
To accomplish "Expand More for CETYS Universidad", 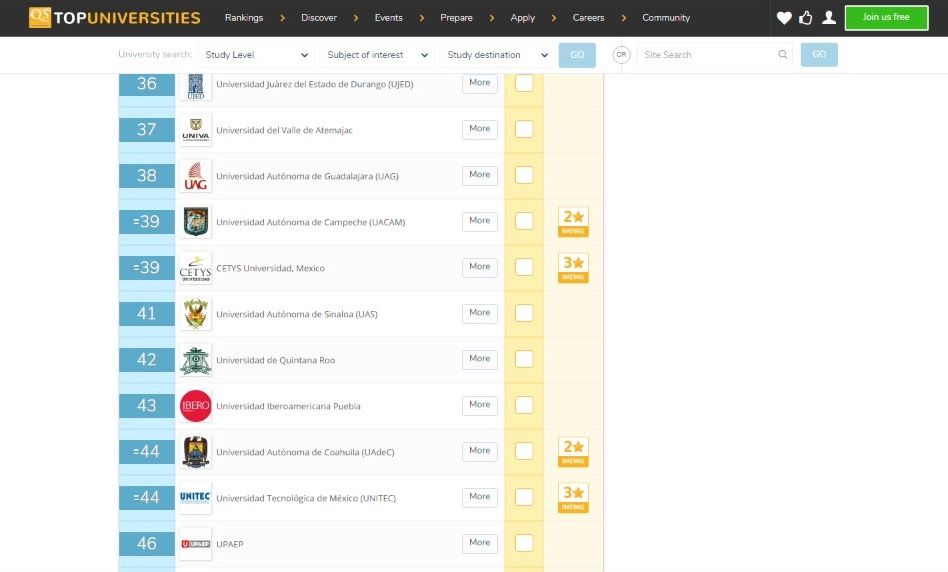I will coord(480,267).
